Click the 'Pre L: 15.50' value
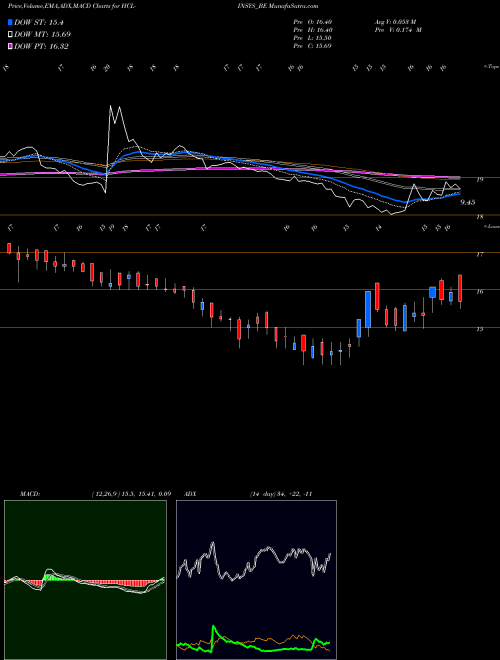Screen dimensions: 500x660 313,38
